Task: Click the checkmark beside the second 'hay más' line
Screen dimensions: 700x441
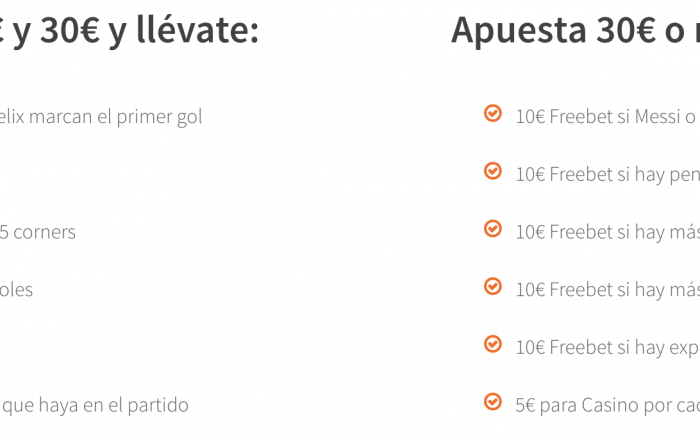Action: 493,286
